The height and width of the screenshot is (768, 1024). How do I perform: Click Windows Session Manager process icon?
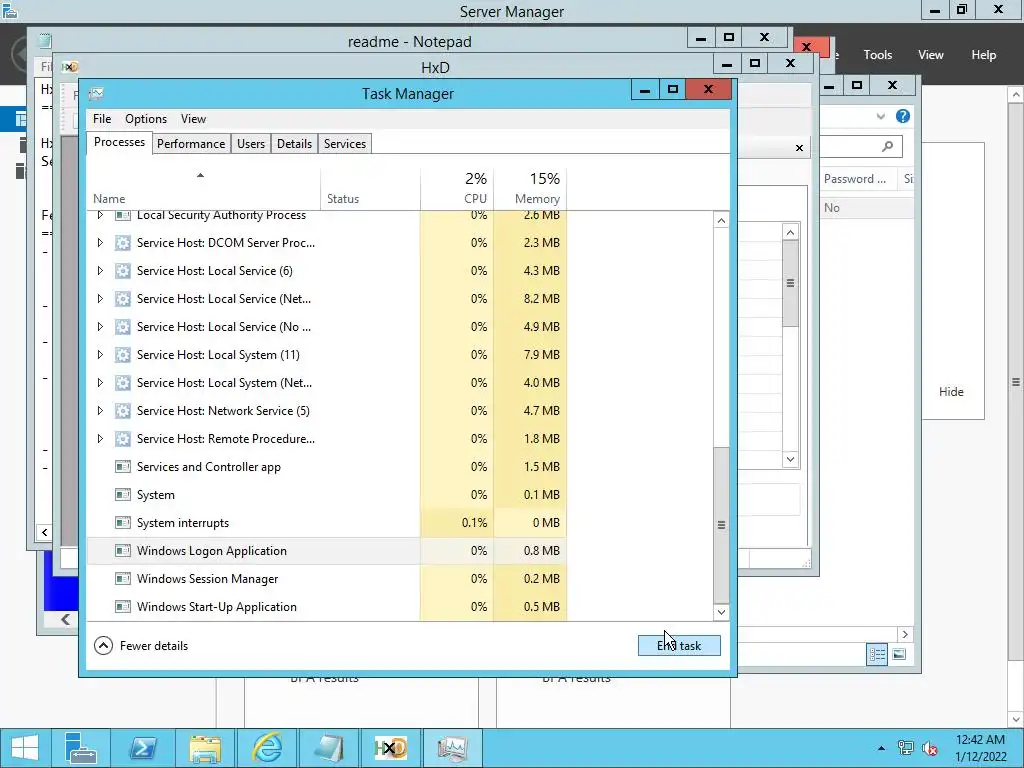click(122, 579)
